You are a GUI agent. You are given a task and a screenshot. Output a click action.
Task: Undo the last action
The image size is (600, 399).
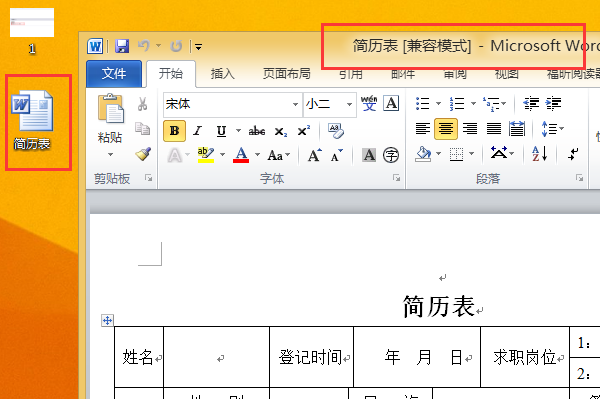coord(144,46)
